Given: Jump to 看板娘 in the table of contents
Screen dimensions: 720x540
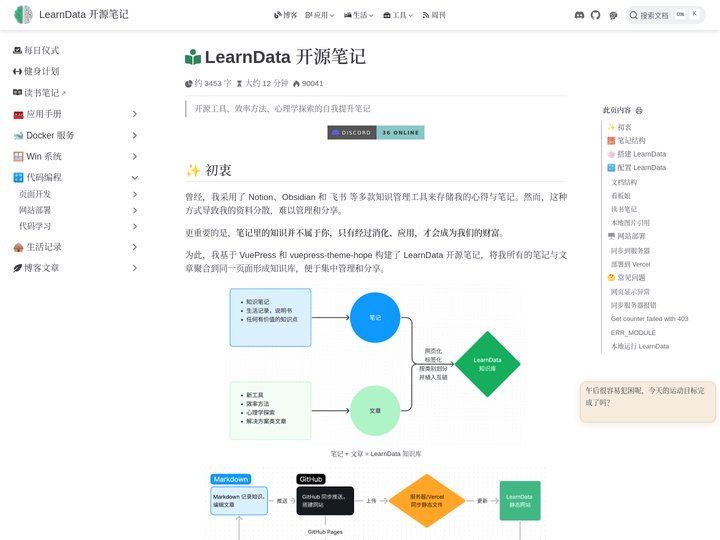Looking at the screenshot, I should pyautogui.click(x=621, y=196).
